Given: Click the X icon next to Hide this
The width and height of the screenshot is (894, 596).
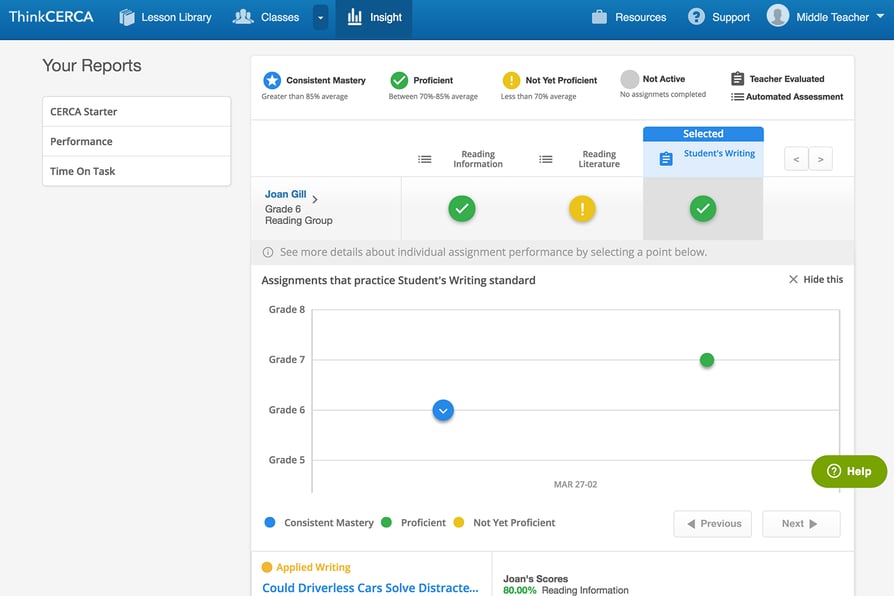Looking at the screenshot, I should (x=793, y=279).
